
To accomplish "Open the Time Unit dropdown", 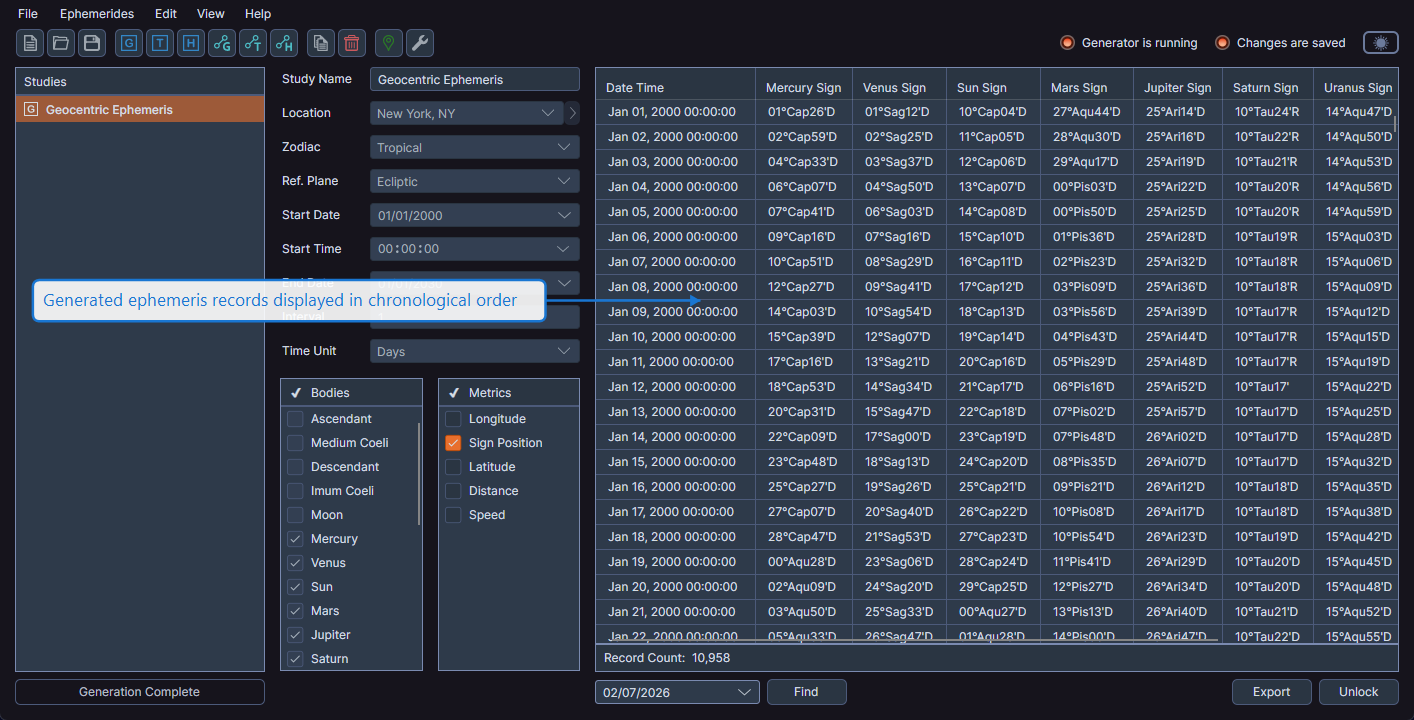I will click(x=474, y=351).
